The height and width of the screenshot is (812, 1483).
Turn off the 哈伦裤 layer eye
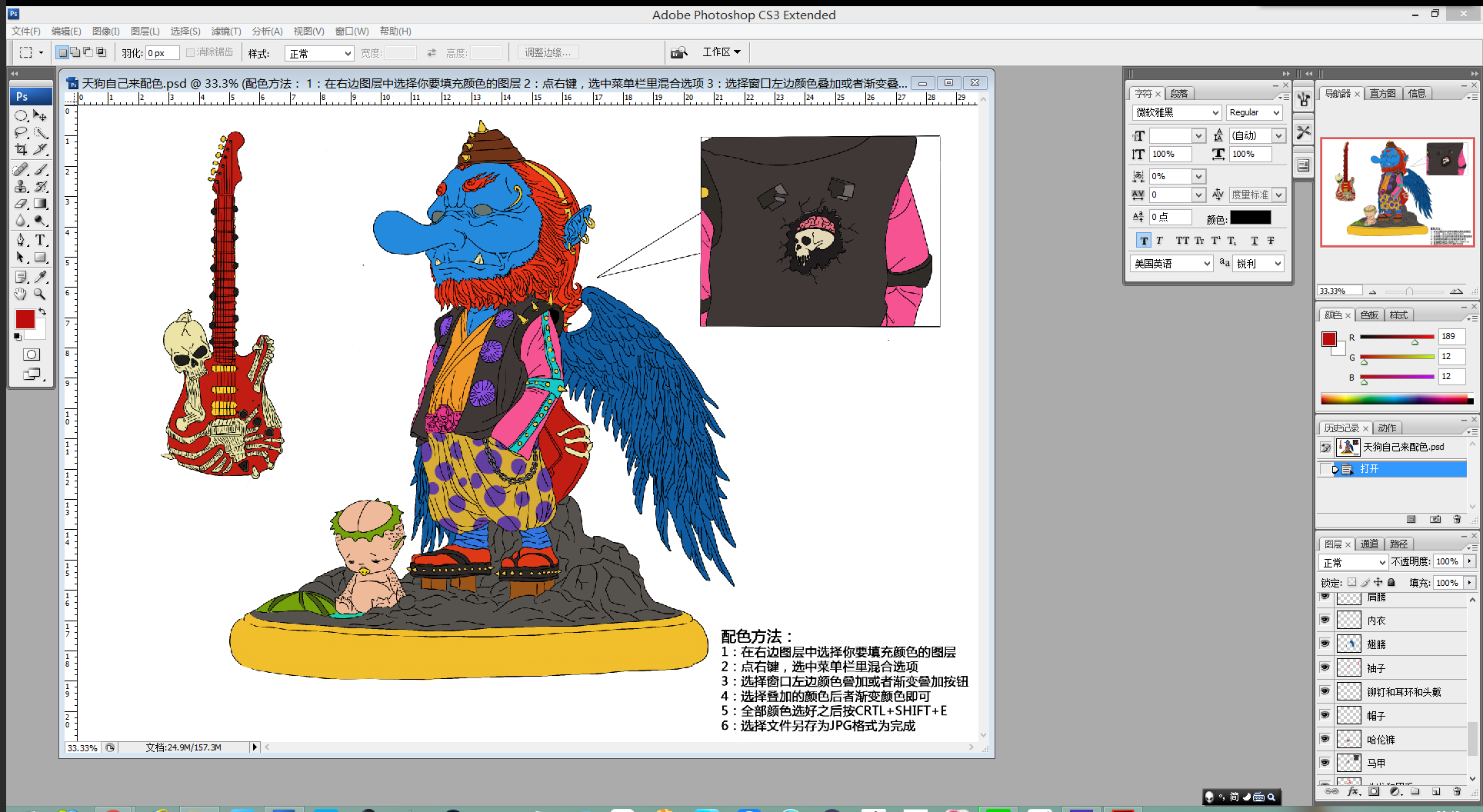click(x=1325, y=739)
